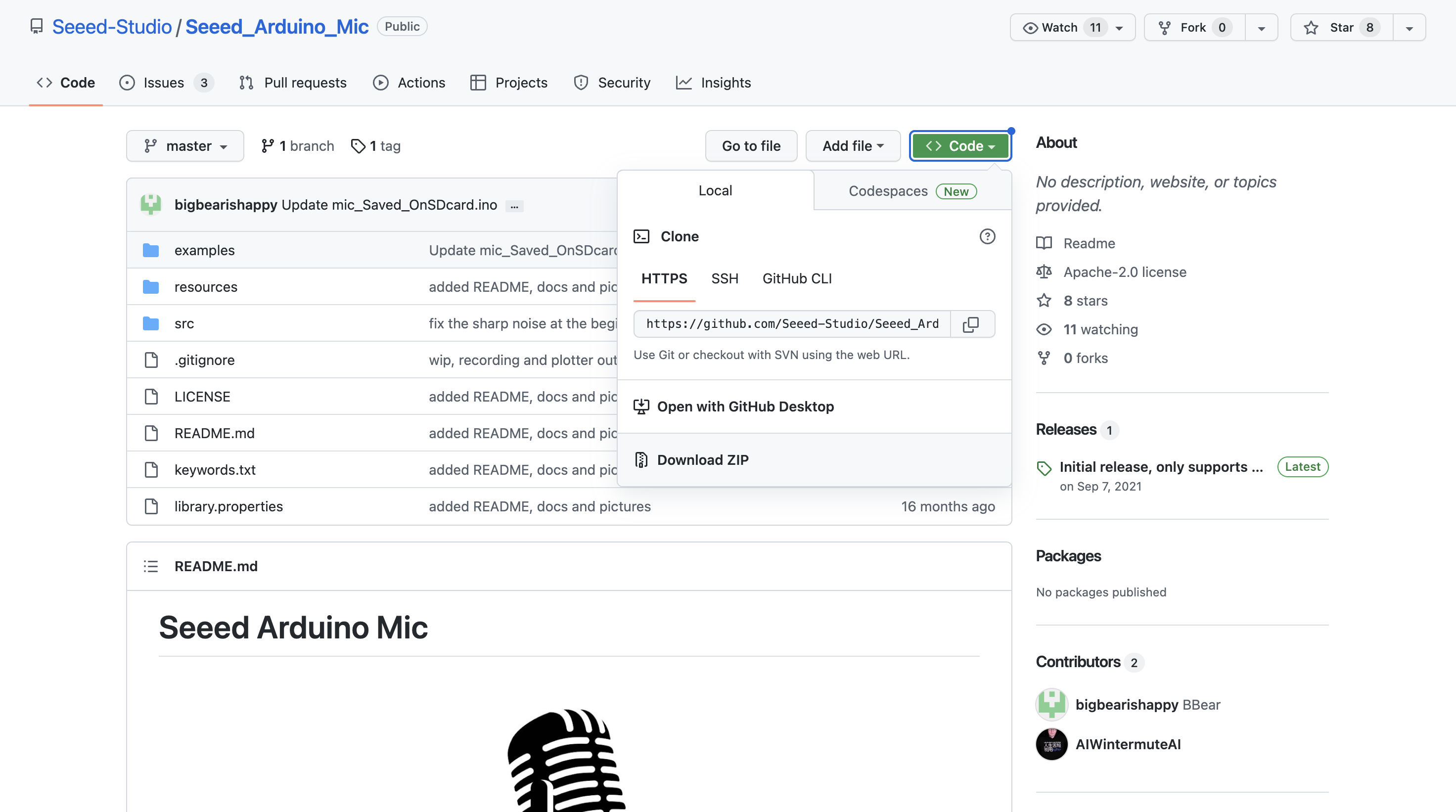Viewport: 1456px width, 812px height.
Task: Open the examples folder
Action: 204,250
